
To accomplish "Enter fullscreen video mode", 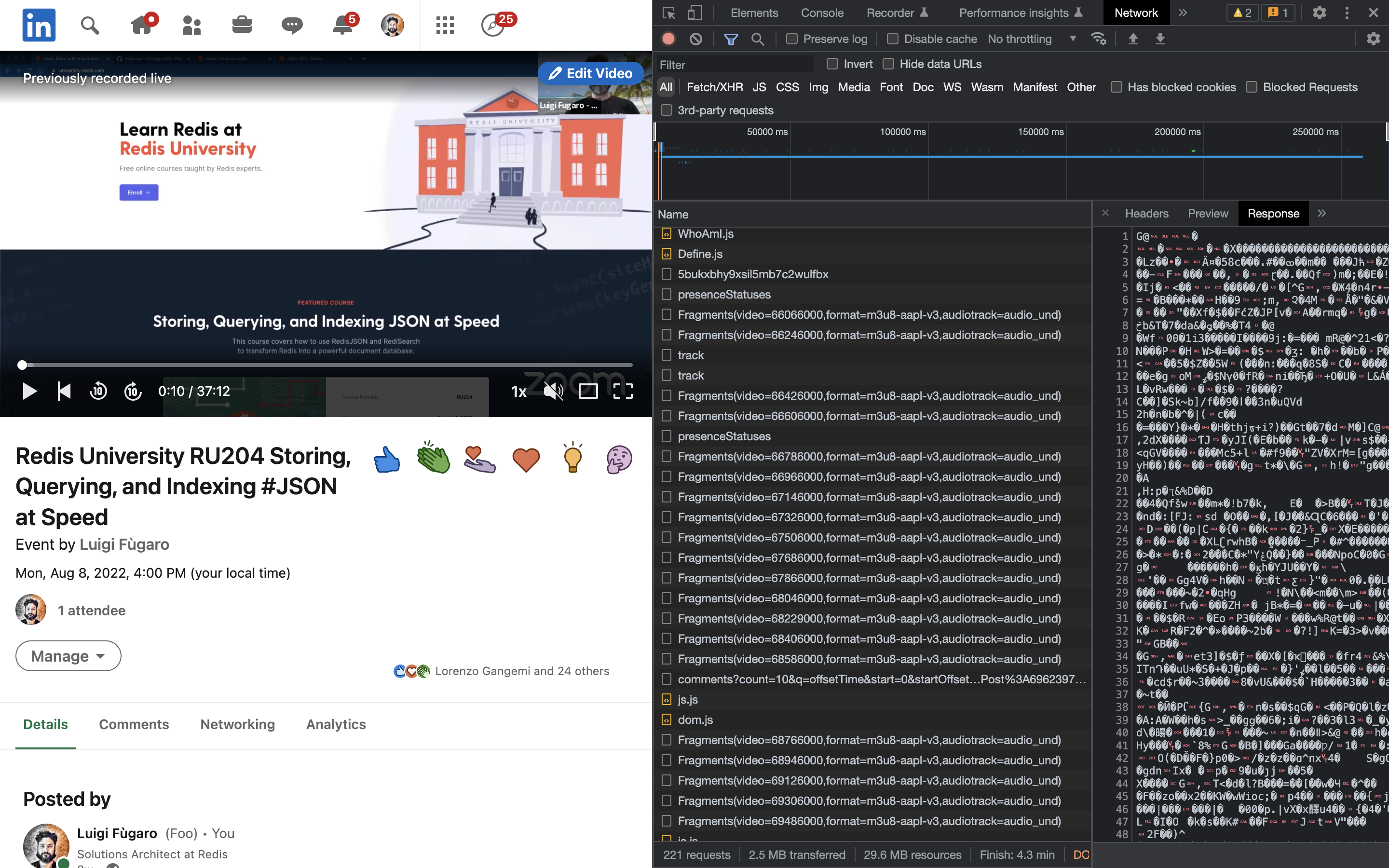I will pyautogui.click(x=623, y=392).
